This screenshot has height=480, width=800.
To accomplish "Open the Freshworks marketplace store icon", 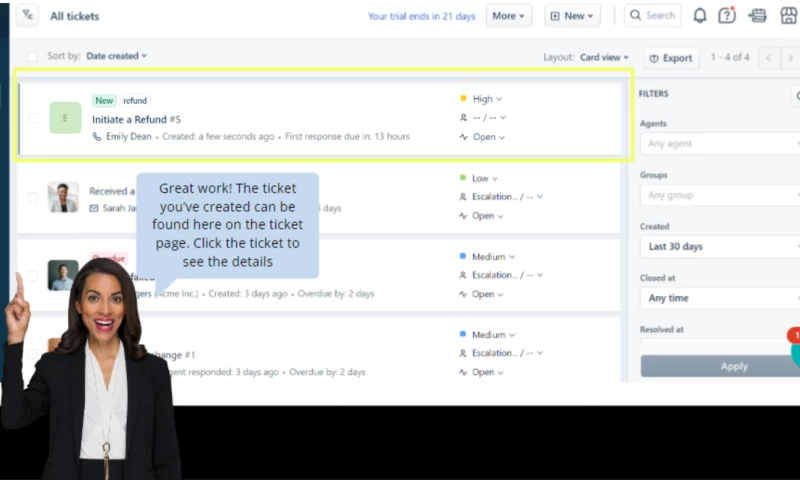I will 787,16.
